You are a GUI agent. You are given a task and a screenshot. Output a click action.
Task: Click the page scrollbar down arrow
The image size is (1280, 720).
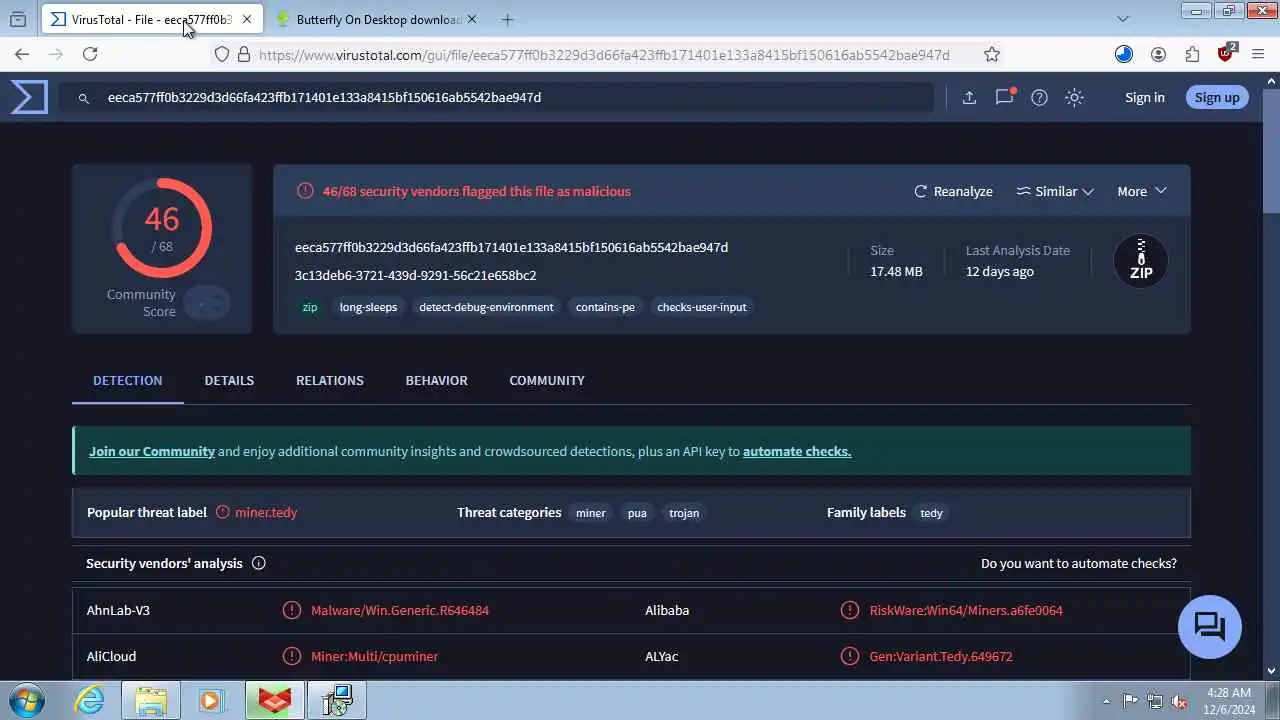[1272, 671]
